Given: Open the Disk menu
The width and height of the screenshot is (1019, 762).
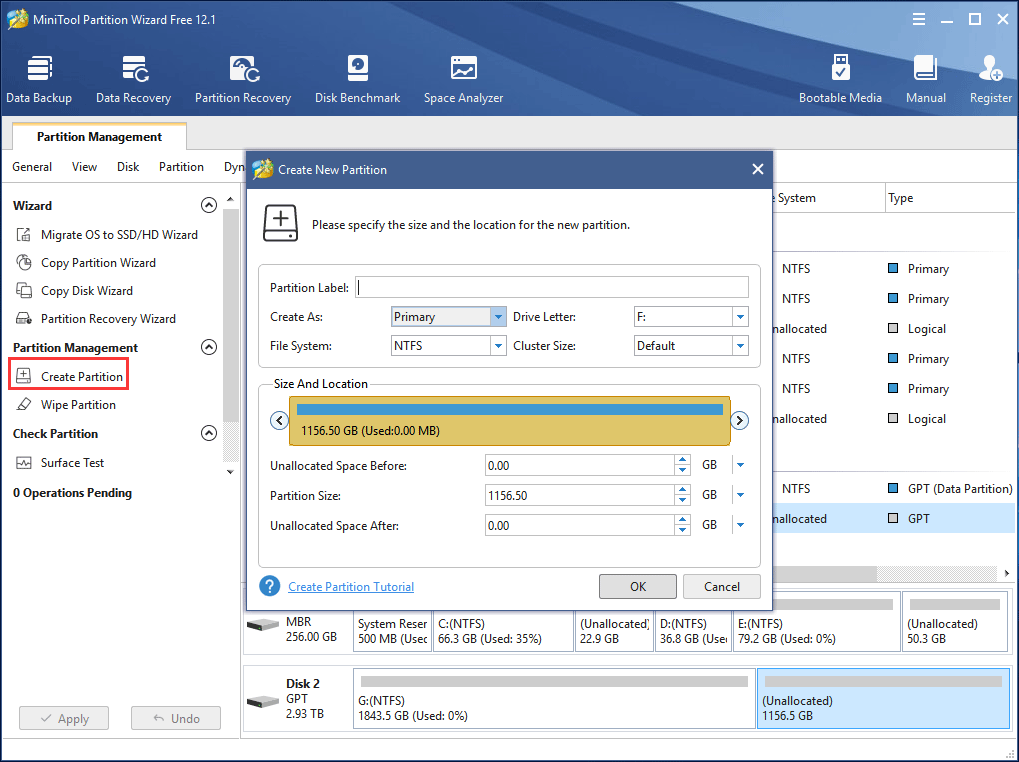Looking at the screenshot, I should click(127, 166).
